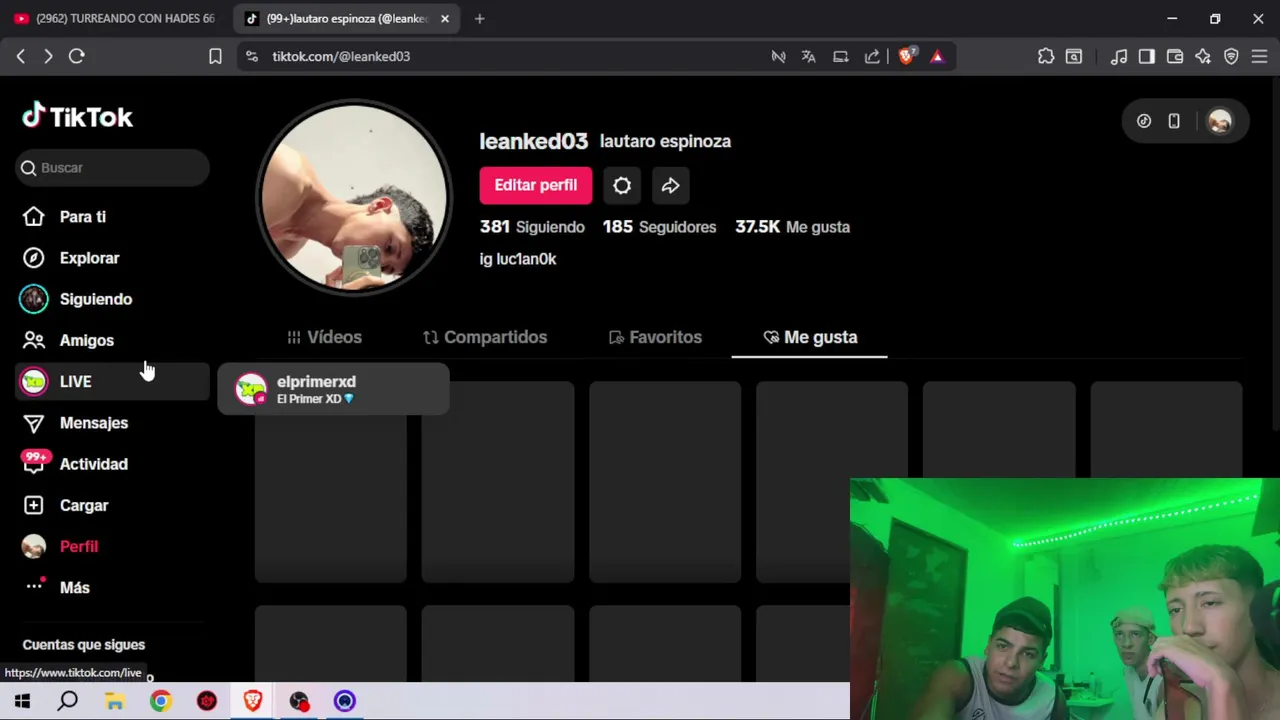This screenshot has height=720, width=1280.
Task: Click the Brave browser taskbar icon
Action: pyautogui.click(x=252, y=701)
